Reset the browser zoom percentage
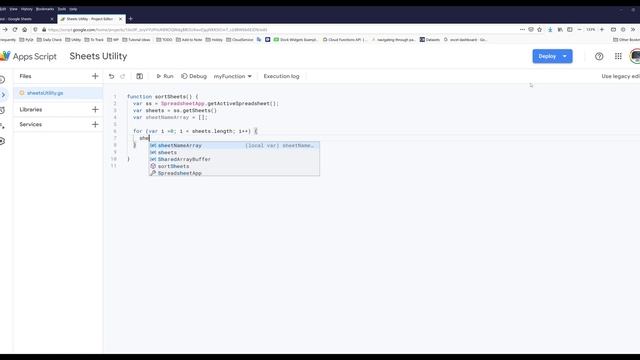 point(591,29)
